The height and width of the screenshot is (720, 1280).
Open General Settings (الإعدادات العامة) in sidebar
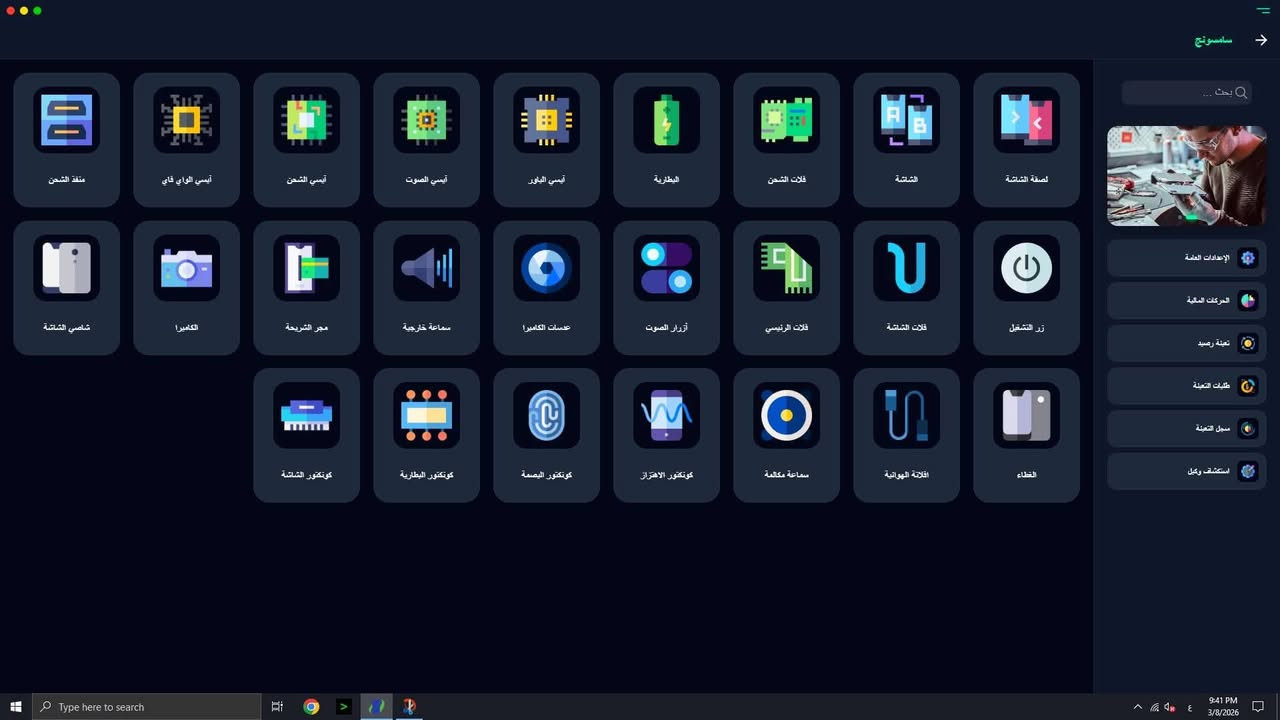1186,258
